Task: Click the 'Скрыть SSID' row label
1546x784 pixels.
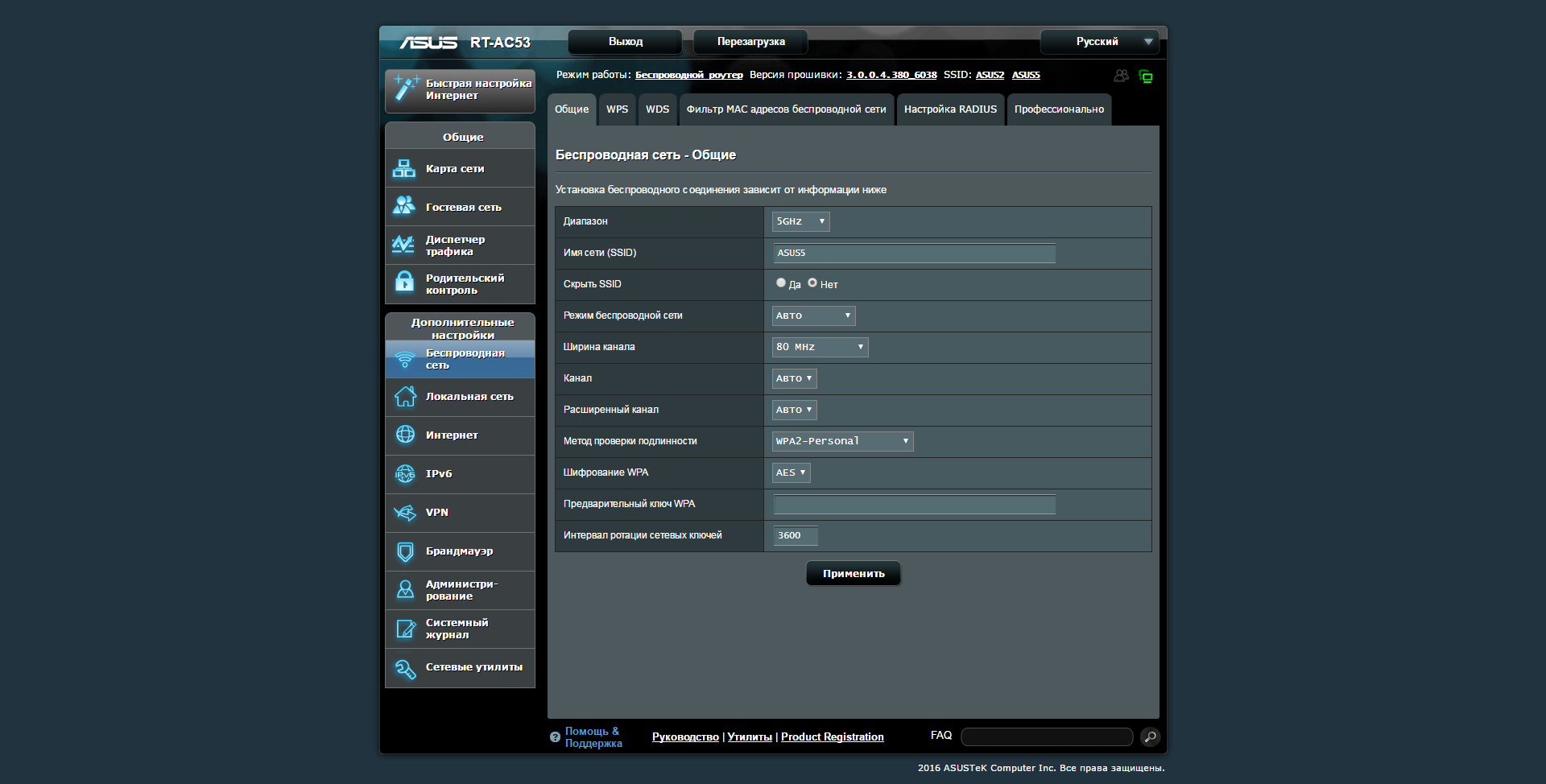Action: coord(593,284)
